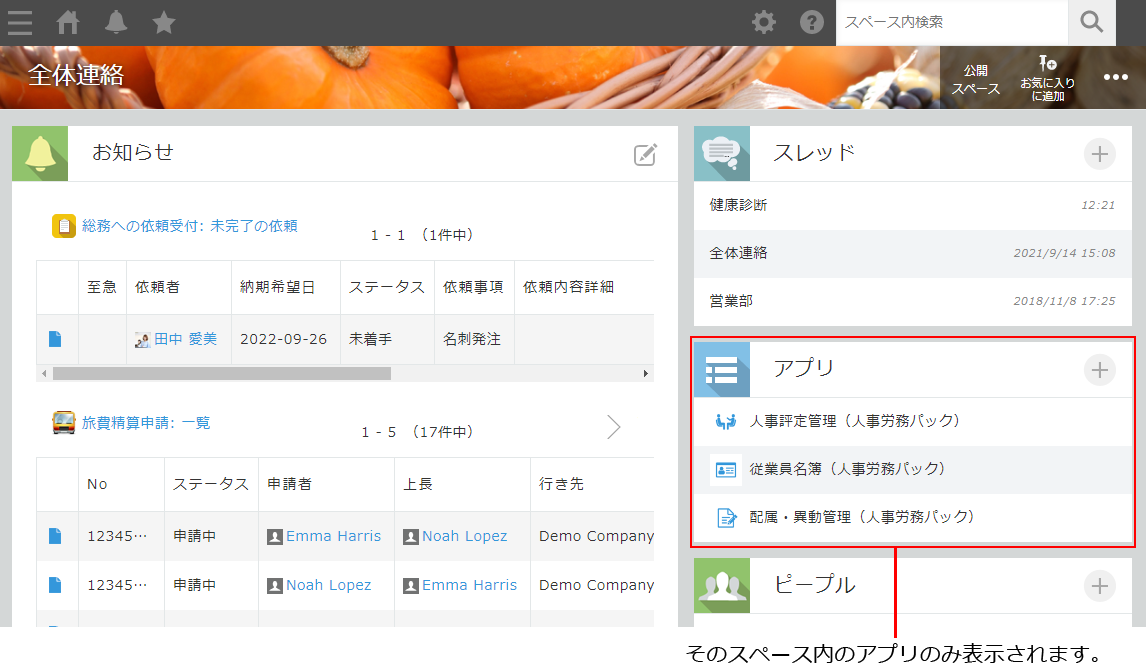
Task: Go to next page of 旅費精算申請 list
Action: tap(614, 428)
